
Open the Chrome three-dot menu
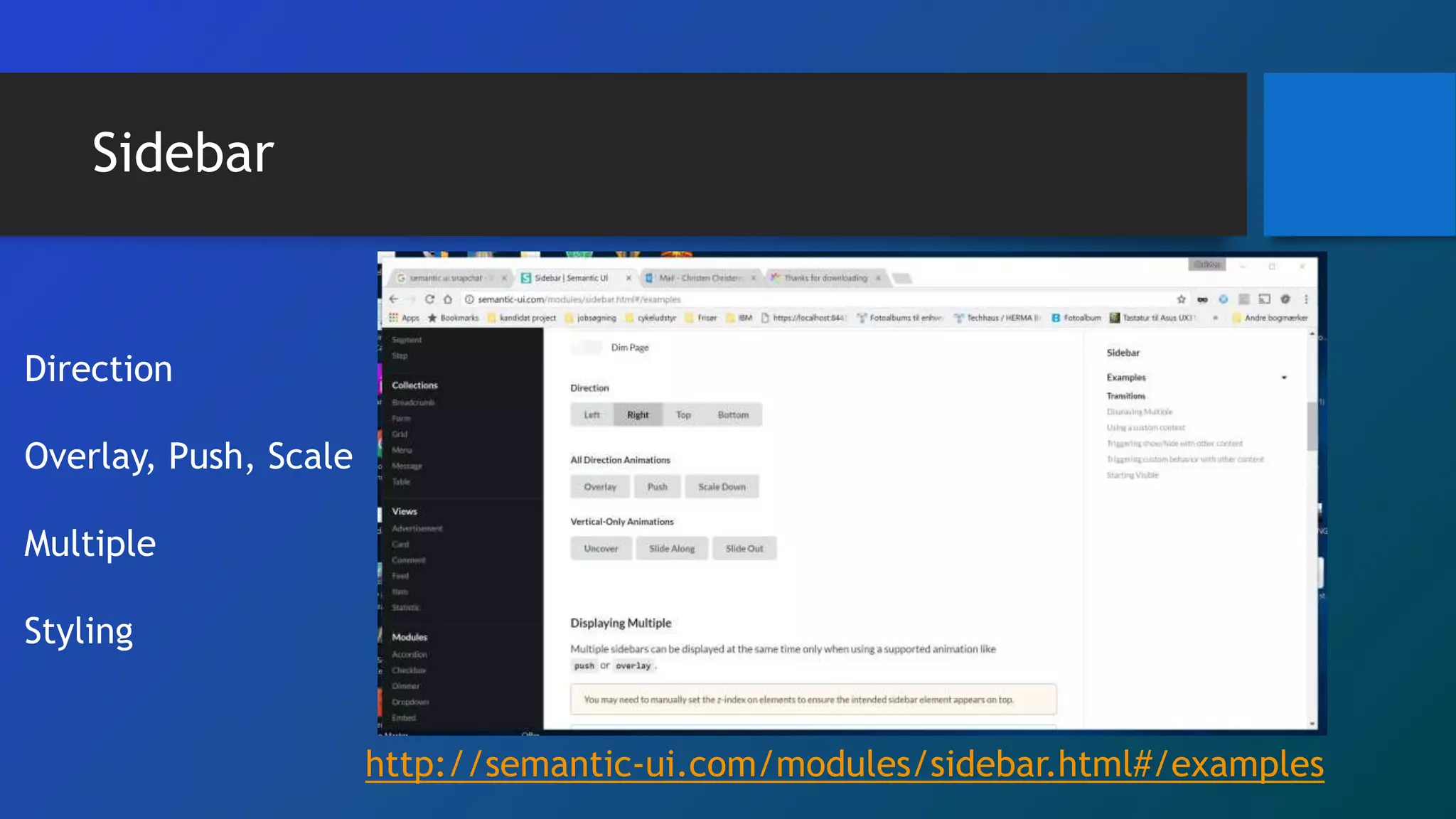coord(1306,299)
